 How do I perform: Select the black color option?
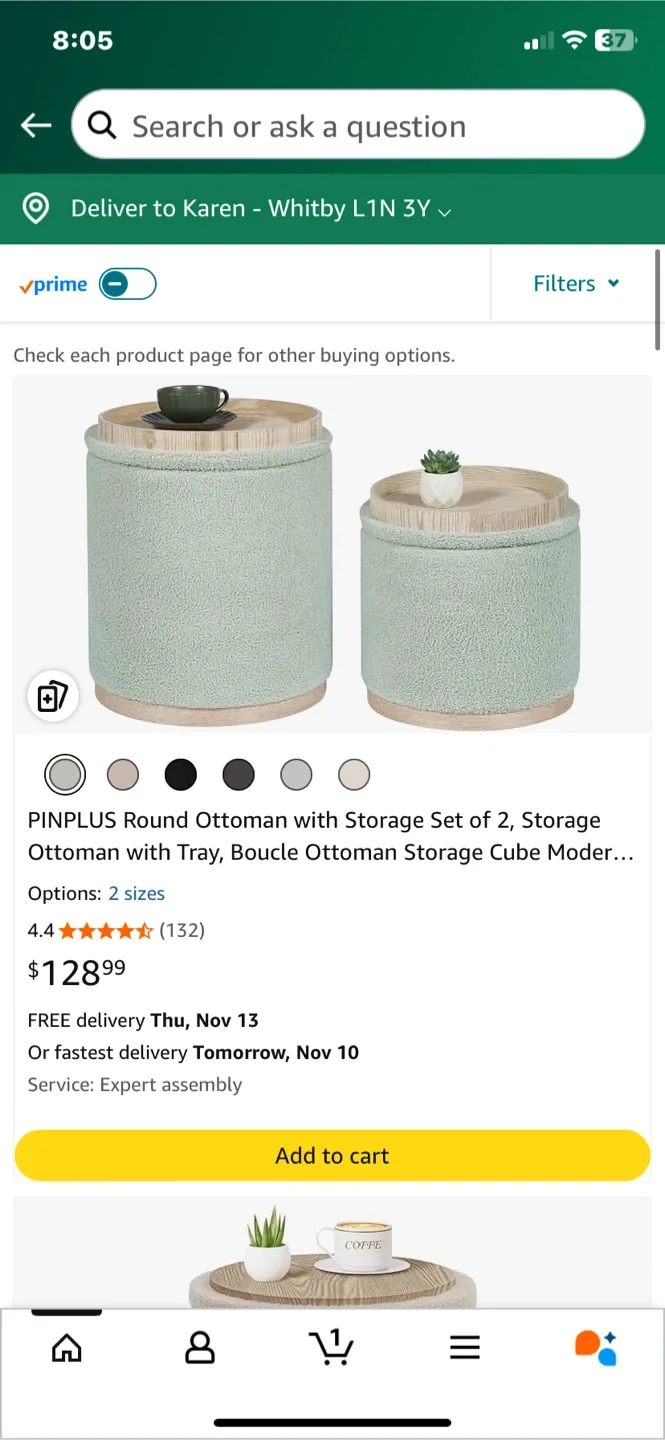pos(181,773)
